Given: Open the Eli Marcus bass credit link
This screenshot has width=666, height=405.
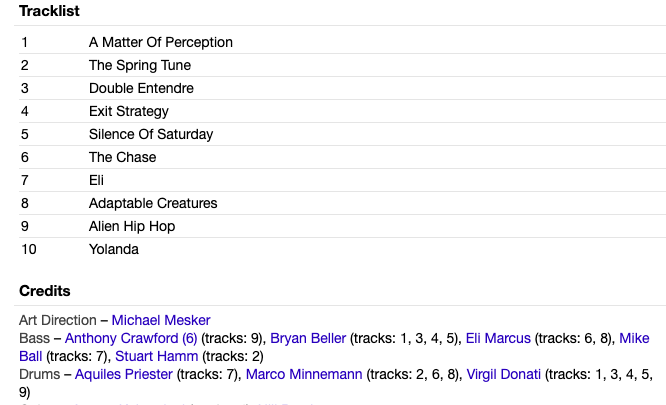Looking at the screenshot, I should [x=498, y=338].
